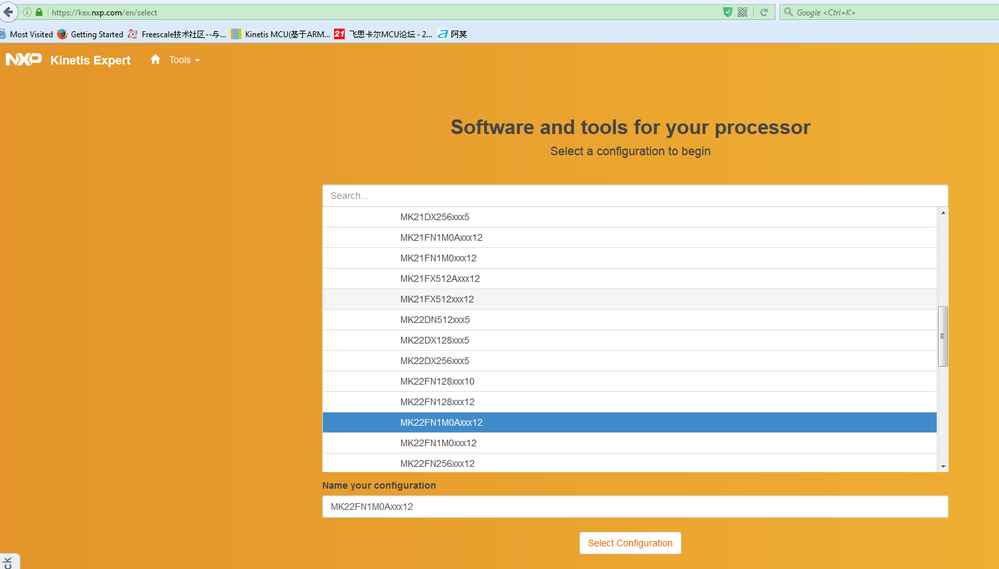This screenshot has width=999, height=569.
Task: Click the processor list scrollbar thumb
Action: (943, 336)
